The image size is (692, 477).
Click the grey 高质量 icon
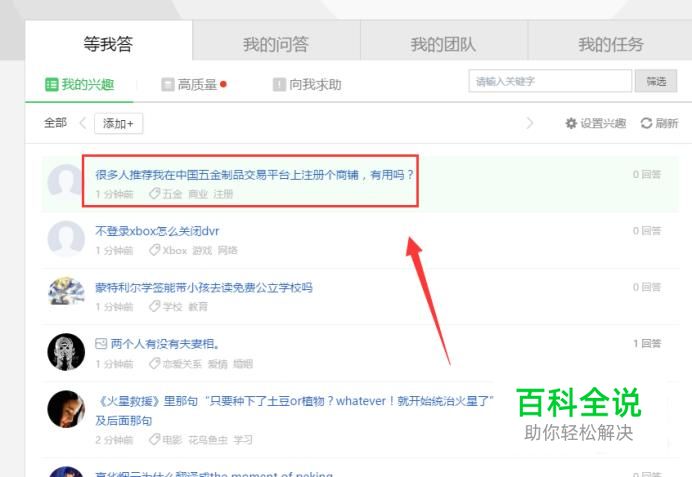168,84
